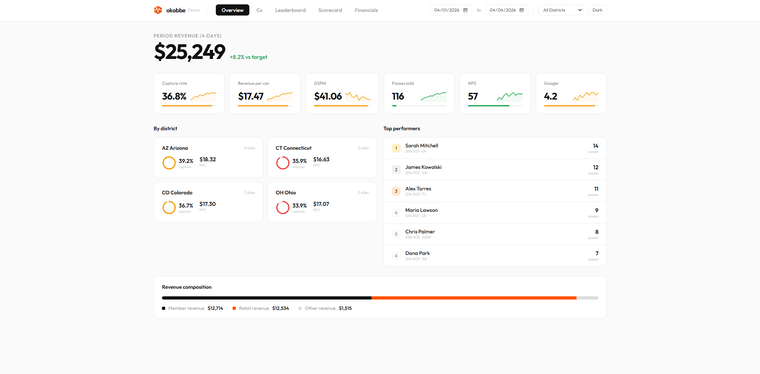This screenshot has width=760, height=374.
Task: Click the $12,534 retail revenue amount
Action: [x=280, y=308]
